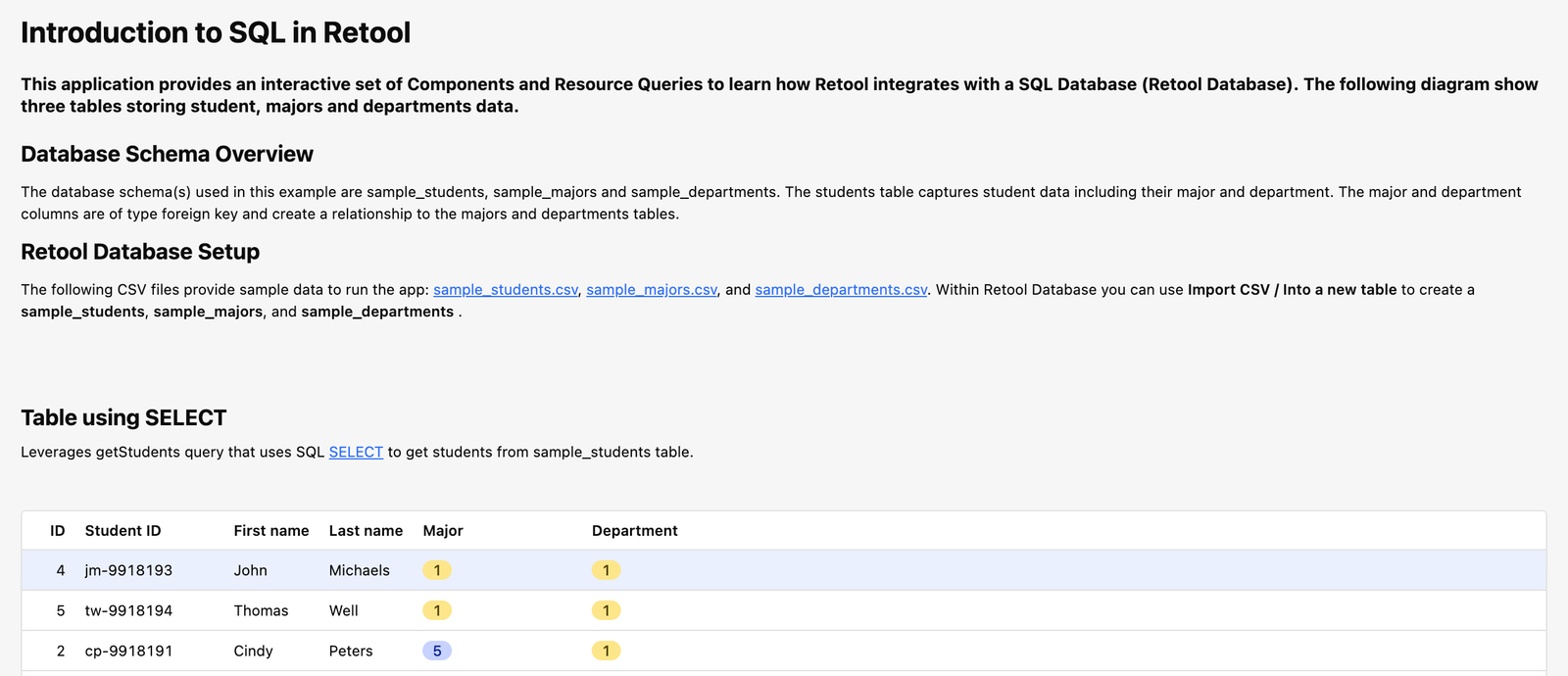Open the sample_students.csv link

(x=506, y=290)
